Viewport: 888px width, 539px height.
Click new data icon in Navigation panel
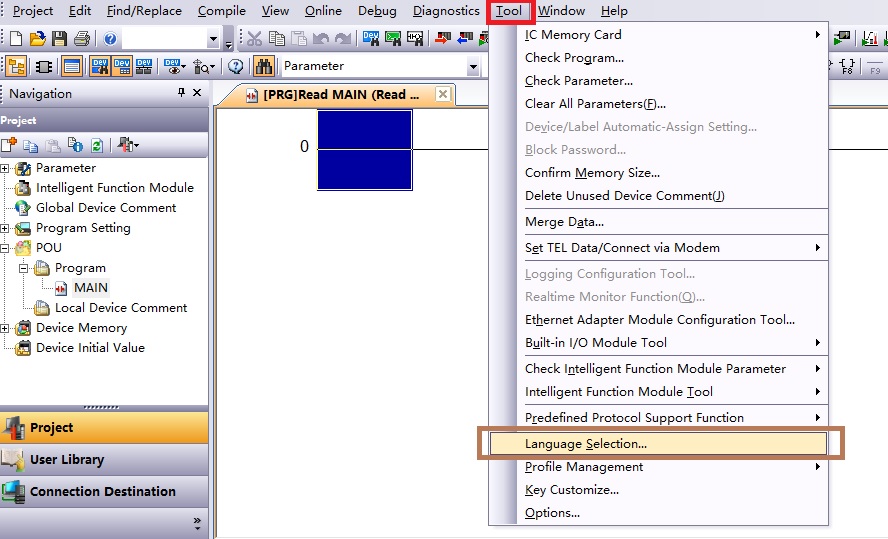[x=9, y=145]
